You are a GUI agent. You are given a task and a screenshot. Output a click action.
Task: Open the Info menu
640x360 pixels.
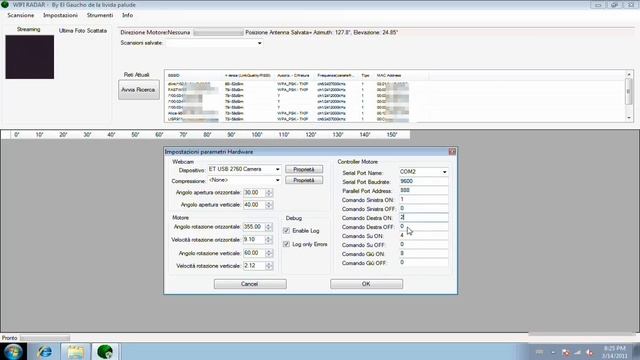pyautogui.click(x=127, y=15)
